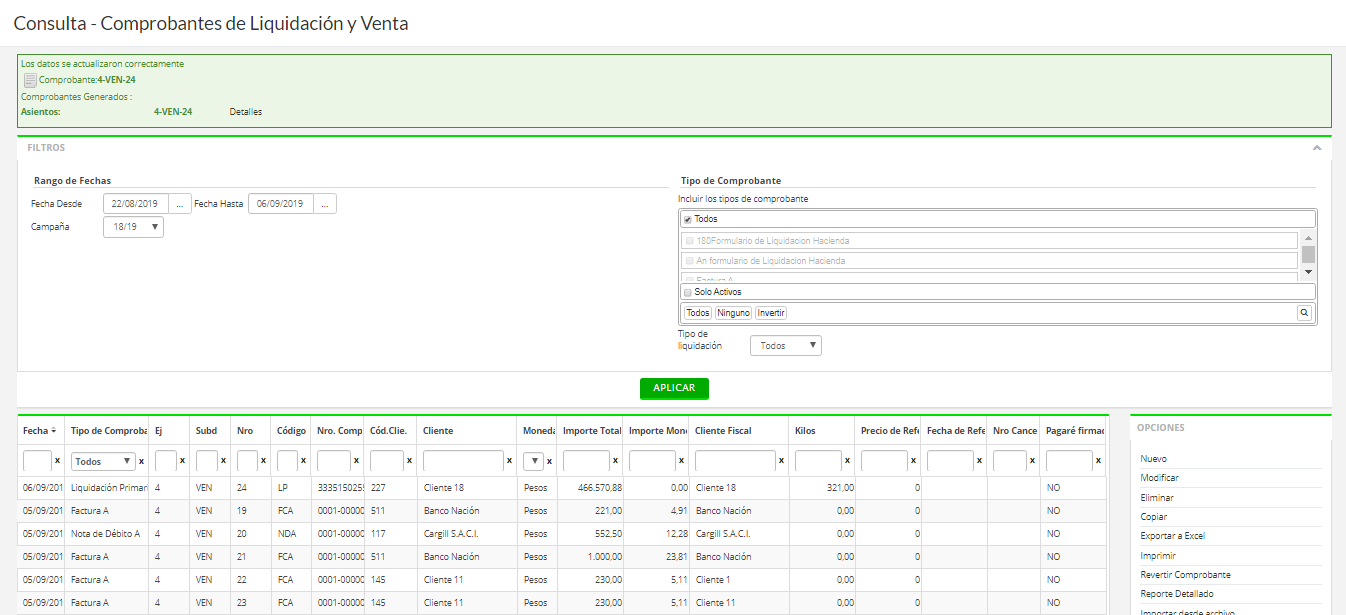Clear the Código column filter with its x
1346x615 pixels.
click(303, 462)
